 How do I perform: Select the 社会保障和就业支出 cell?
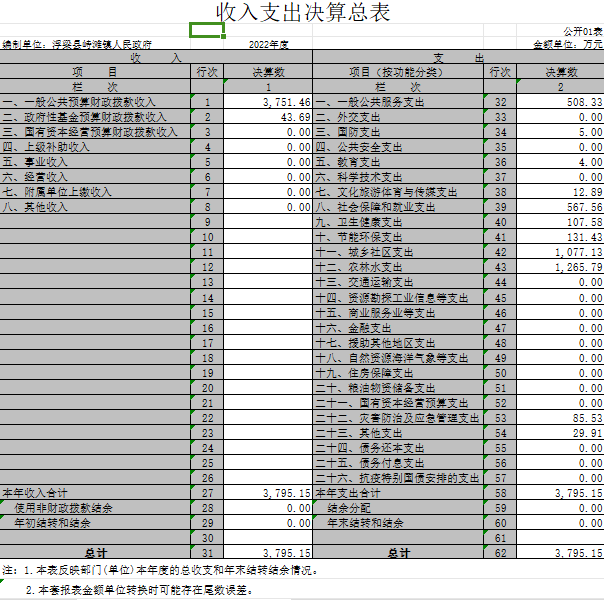[x=375, y=207]
